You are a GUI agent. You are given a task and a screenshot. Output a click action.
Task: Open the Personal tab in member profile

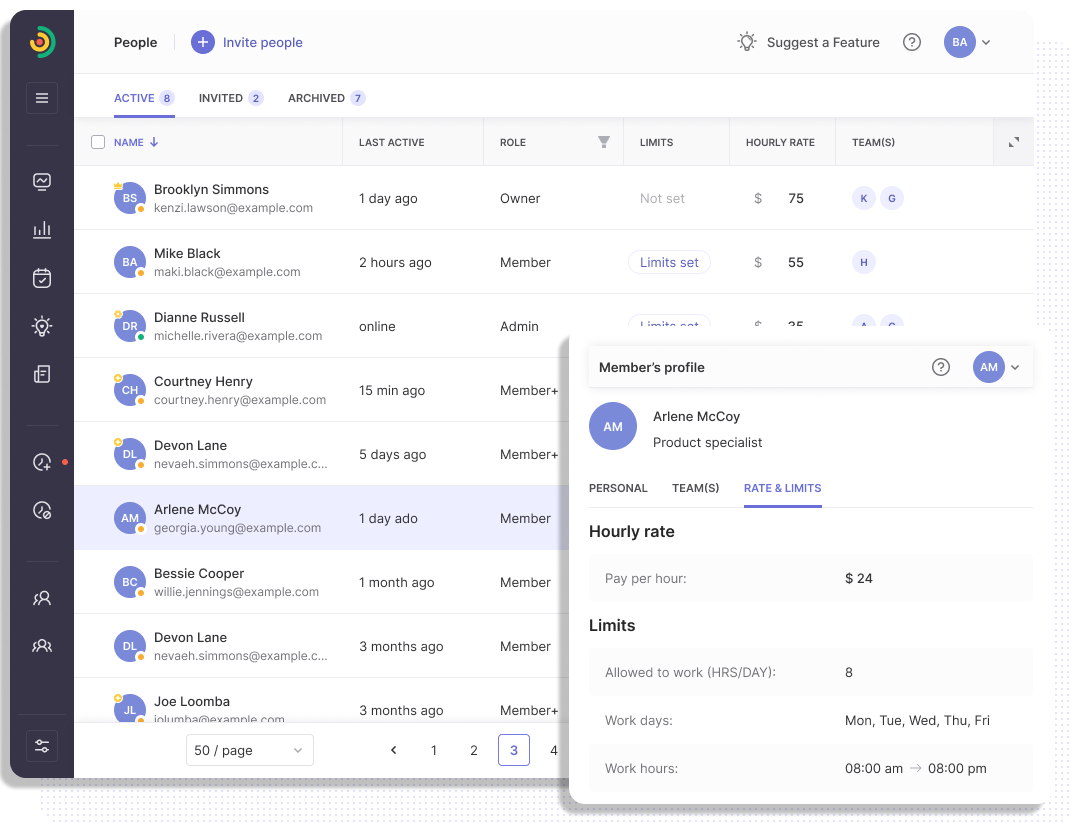(618, 488)
